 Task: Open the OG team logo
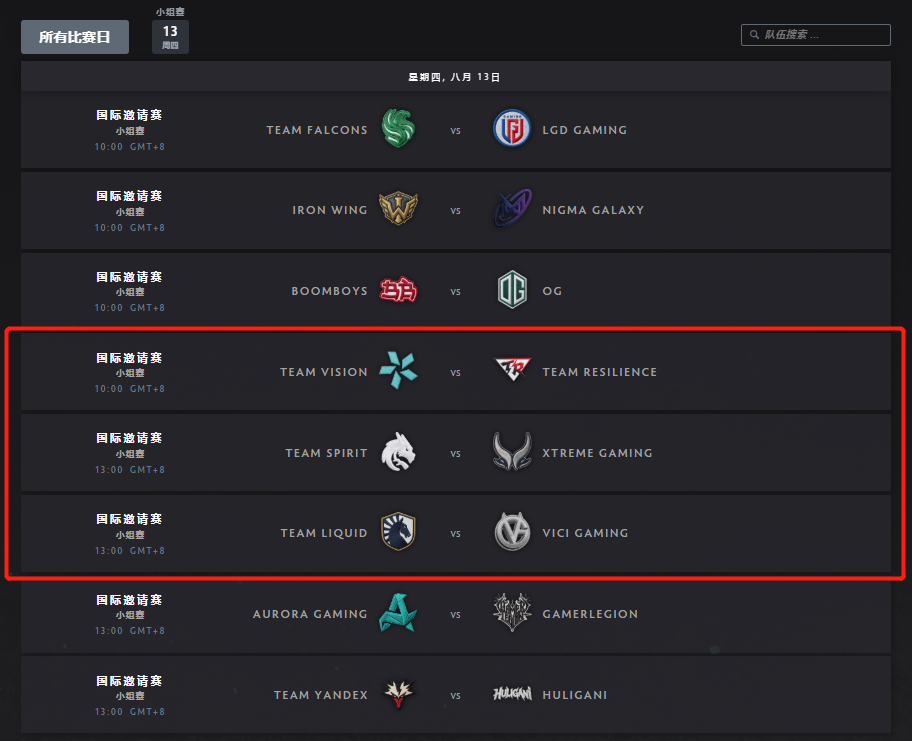point(512,290)
